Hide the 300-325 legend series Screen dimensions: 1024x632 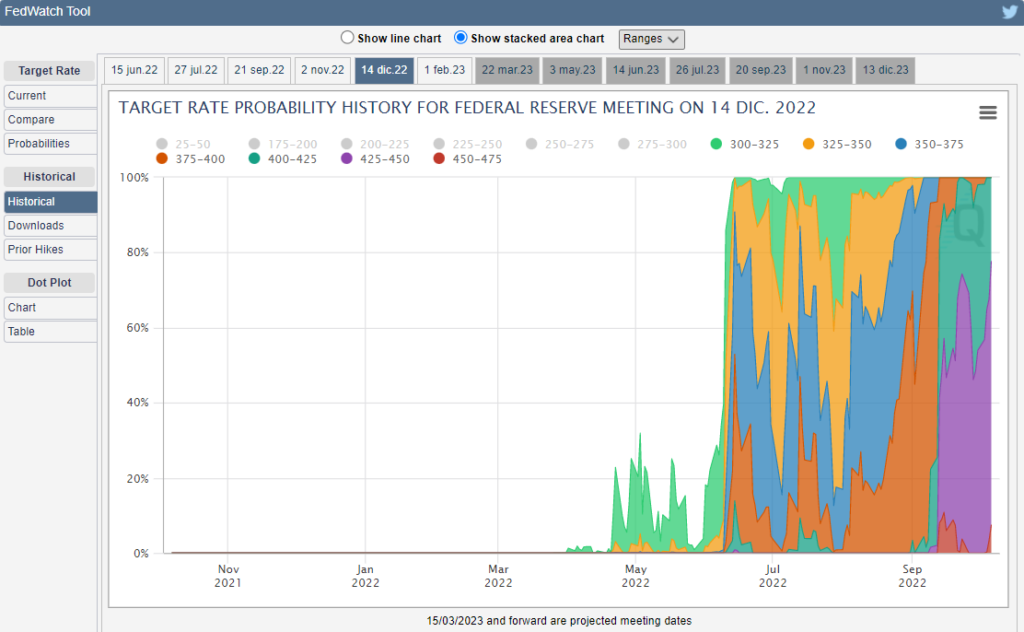tap(745, 144)
